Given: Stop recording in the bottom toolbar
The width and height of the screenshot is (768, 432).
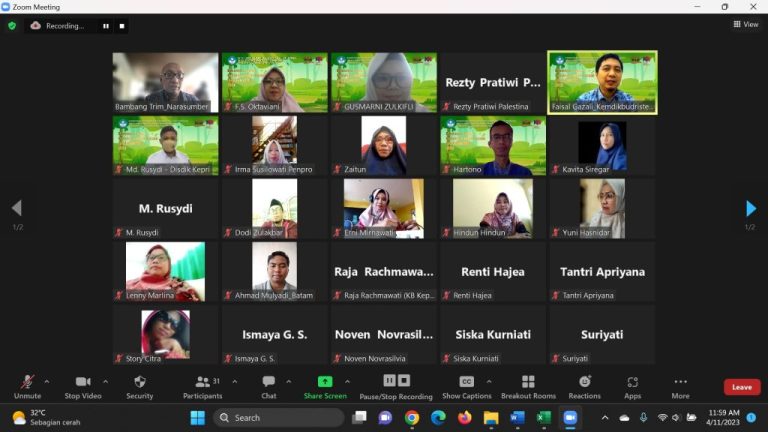Looking at the screenshot, I should [404, 381].
